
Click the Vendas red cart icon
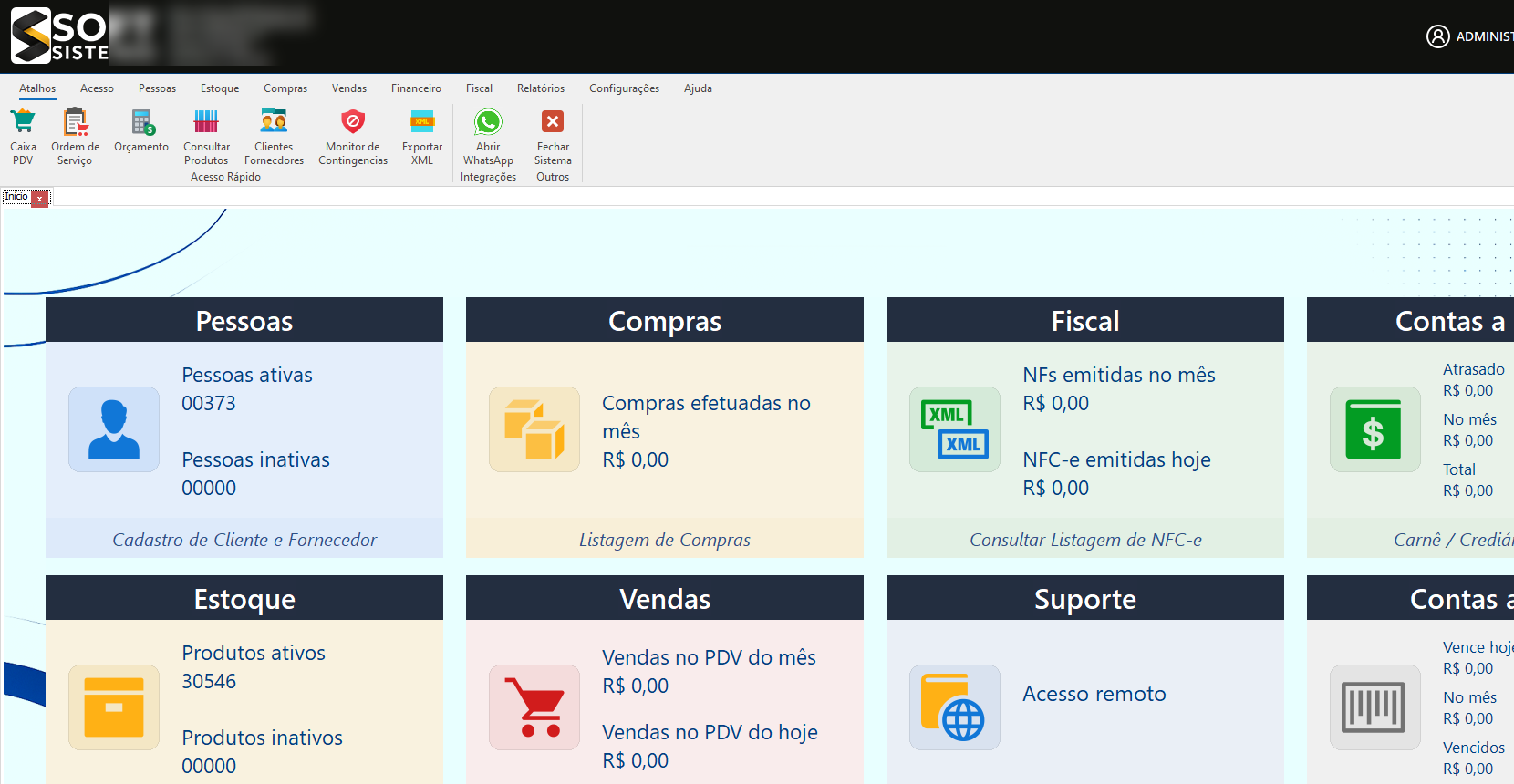click(534, 707)
